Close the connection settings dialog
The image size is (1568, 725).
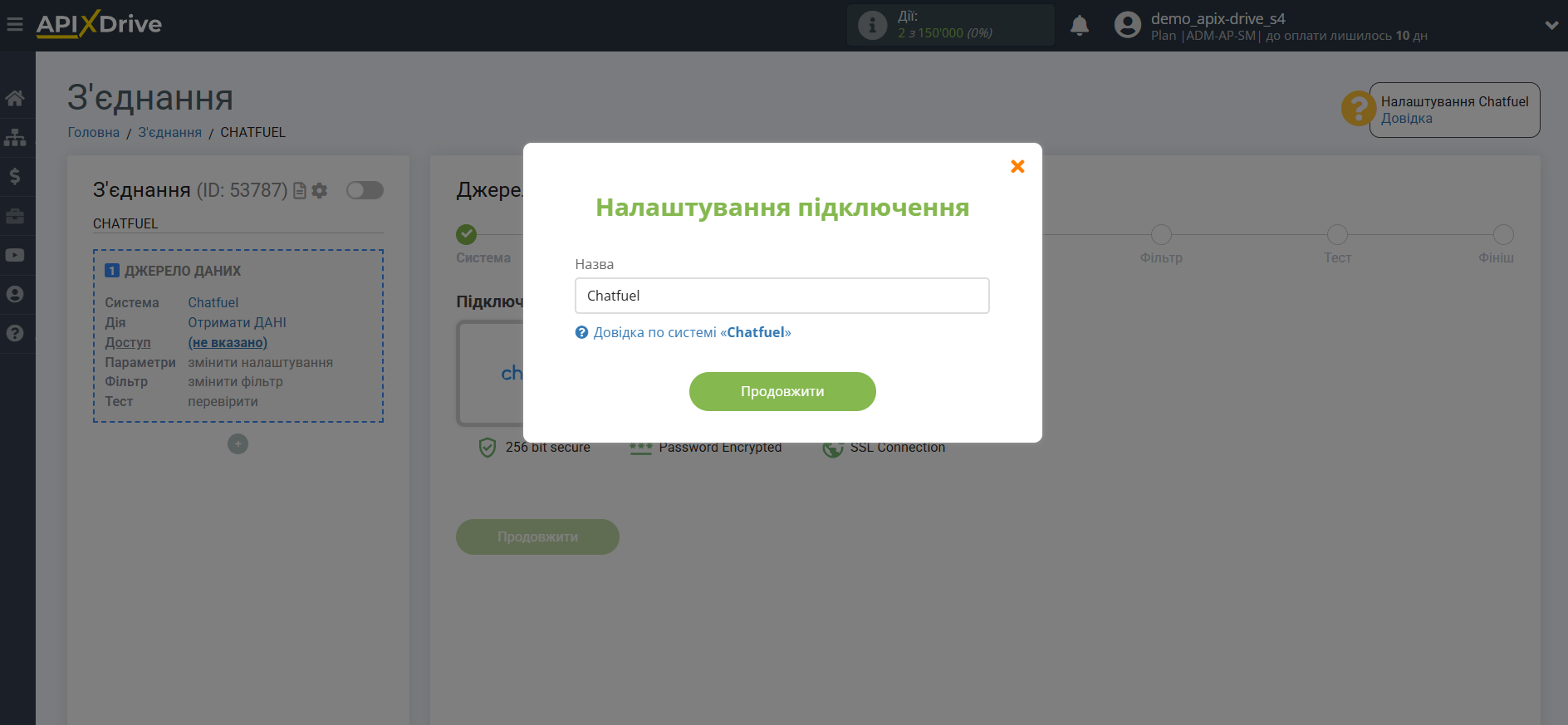(x=1017, y=166)
